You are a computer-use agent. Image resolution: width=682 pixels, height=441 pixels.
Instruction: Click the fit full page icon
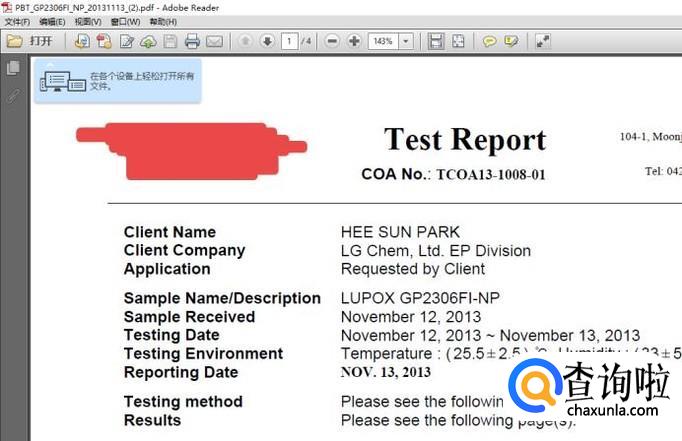pyautogui.click(x=458, y=41)
